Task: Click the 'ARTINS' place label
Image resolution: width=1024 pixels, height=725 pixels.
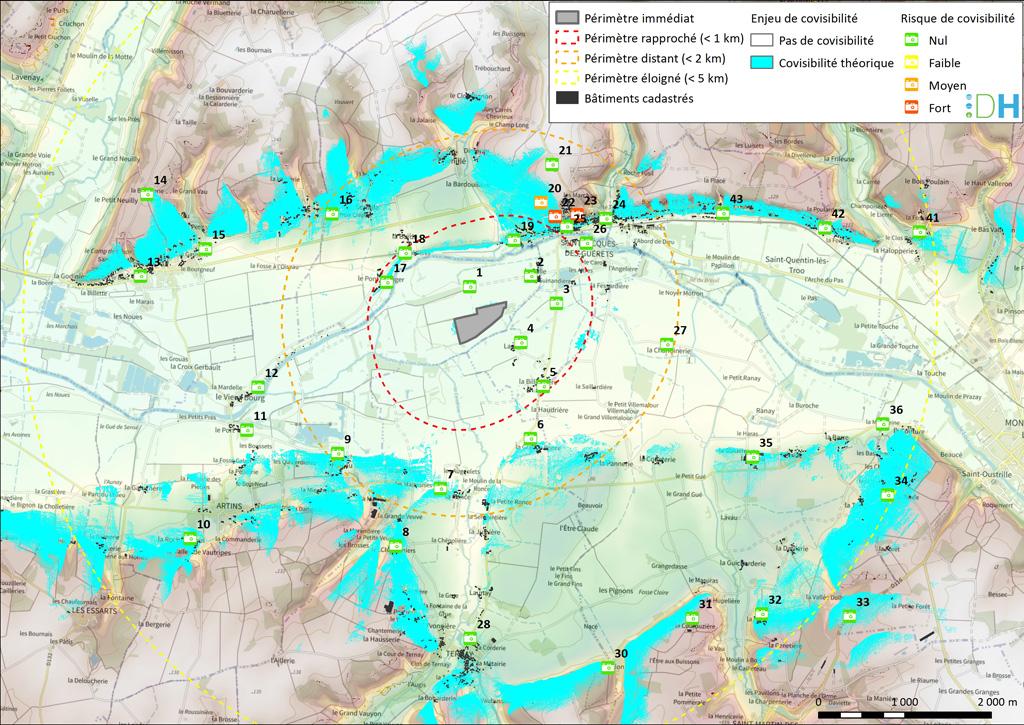Action: point(229,506)
